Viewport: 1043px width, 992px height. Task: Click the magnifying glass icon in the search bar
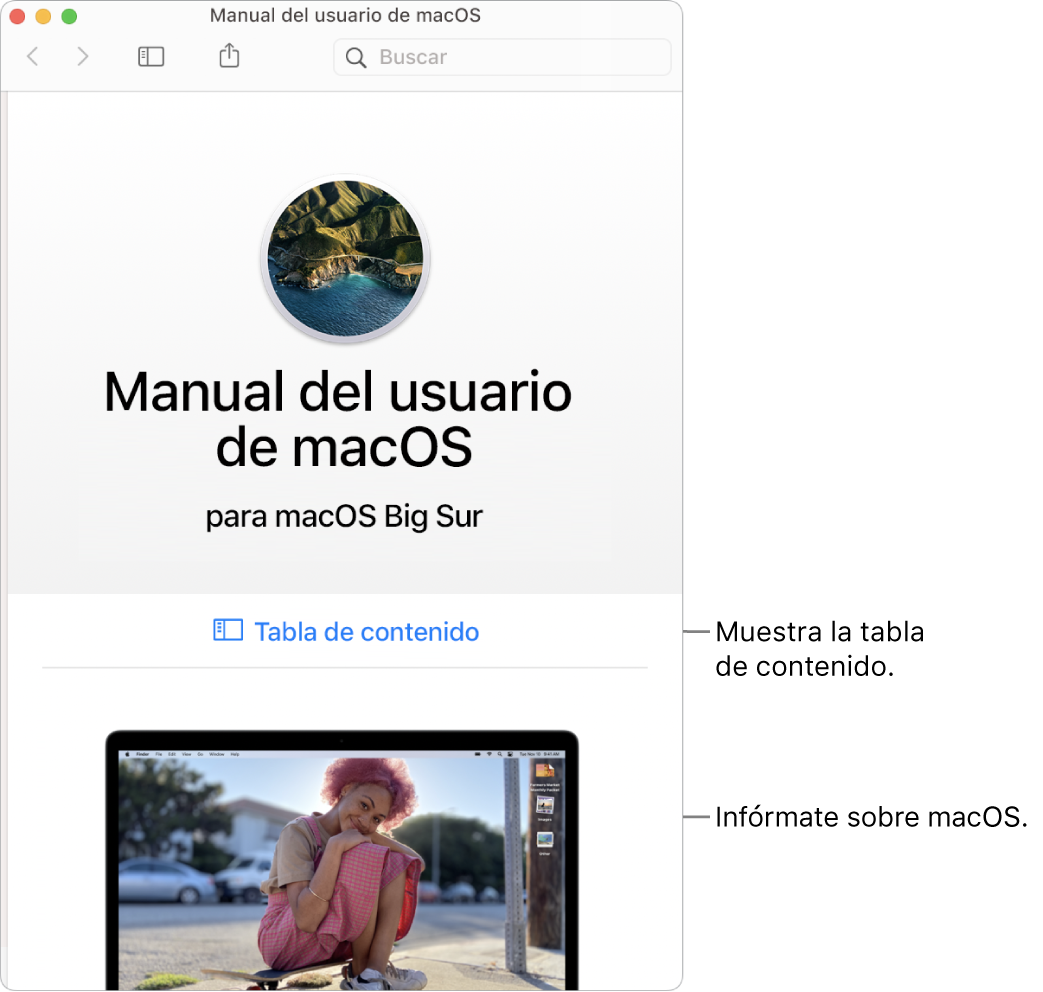point(356,58)
